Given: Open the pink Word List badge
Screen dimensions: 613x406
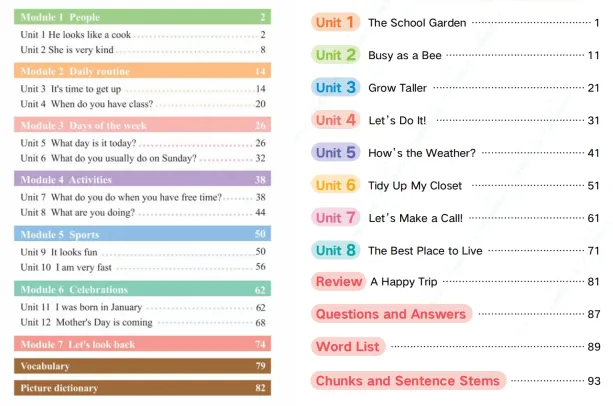Looking at the screenshot, I should tap(348, 347).
